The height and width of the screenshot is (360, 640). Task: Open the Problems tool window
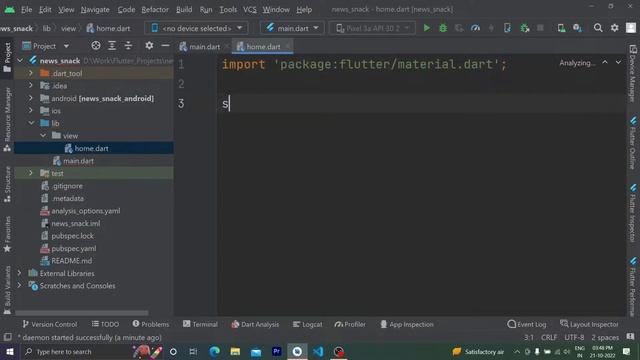(x=151, y=324)
